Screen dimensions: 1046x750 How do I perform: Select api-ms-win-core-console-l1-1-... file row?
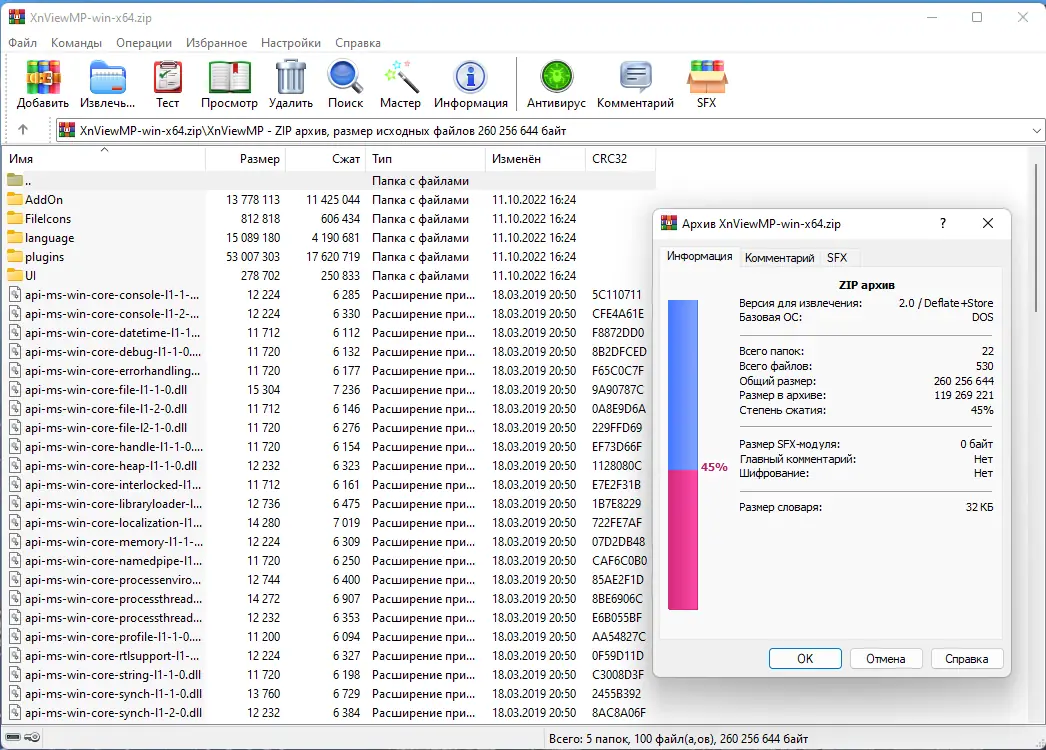click(x=330, y=294)
